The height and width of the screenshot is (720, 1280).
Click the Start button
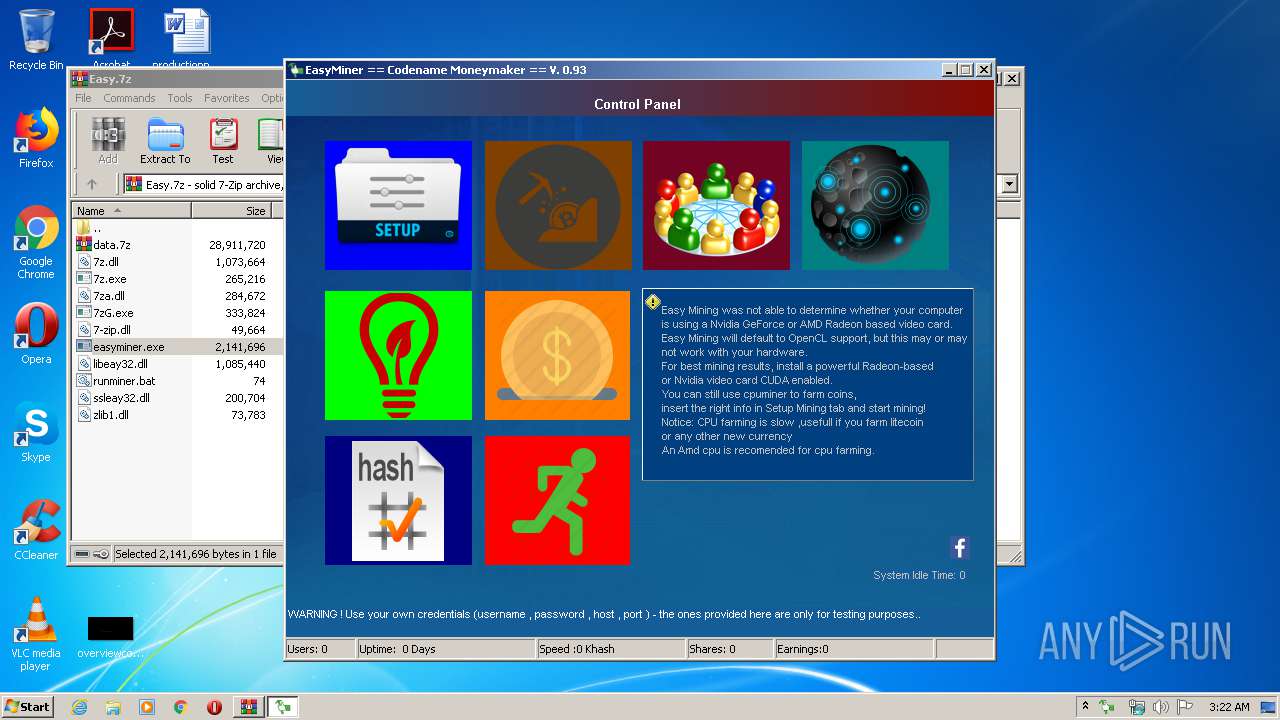27,706
